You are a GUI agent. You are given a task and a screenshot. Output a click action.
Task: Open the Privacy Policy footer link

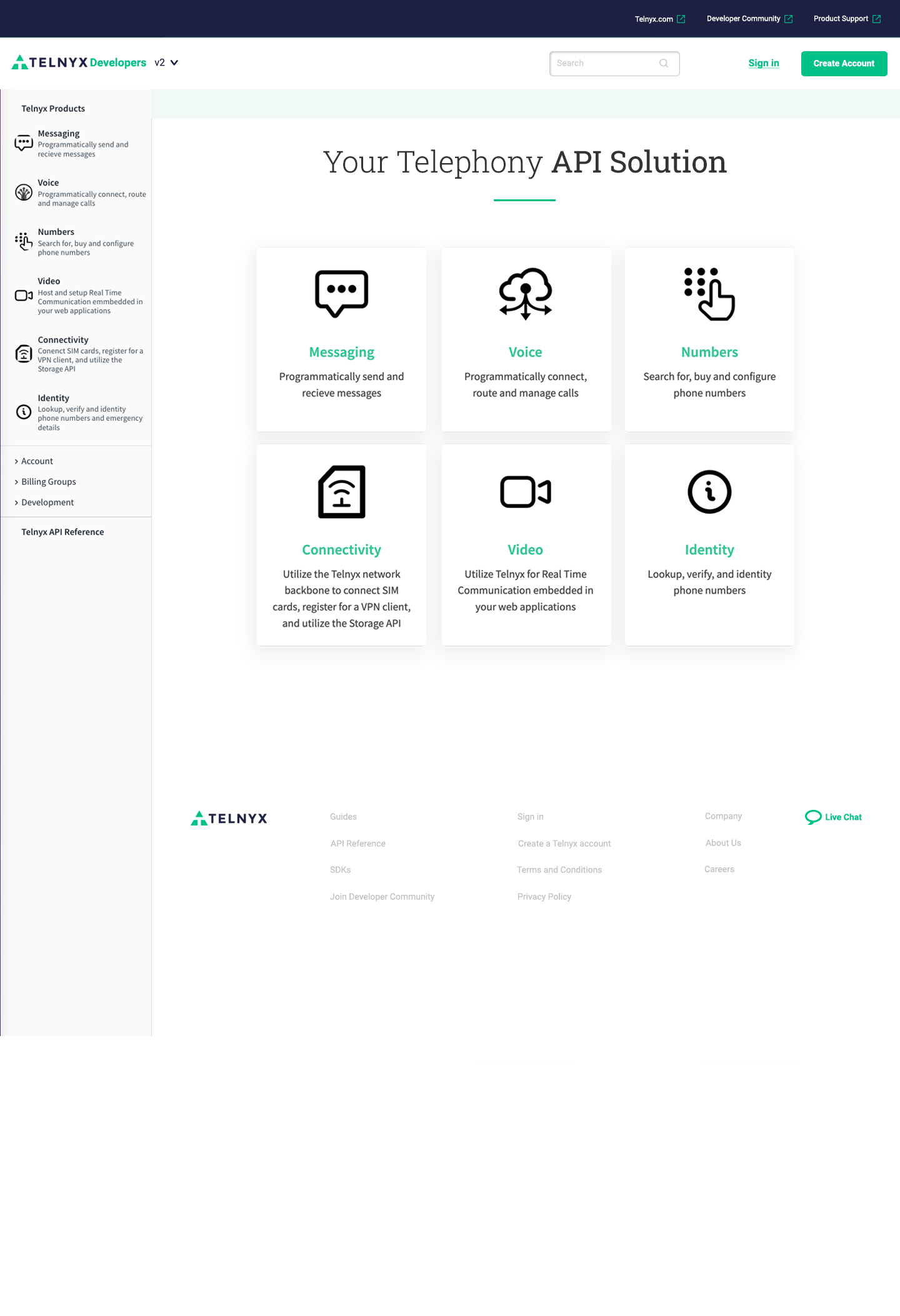(x=544, y=897)
